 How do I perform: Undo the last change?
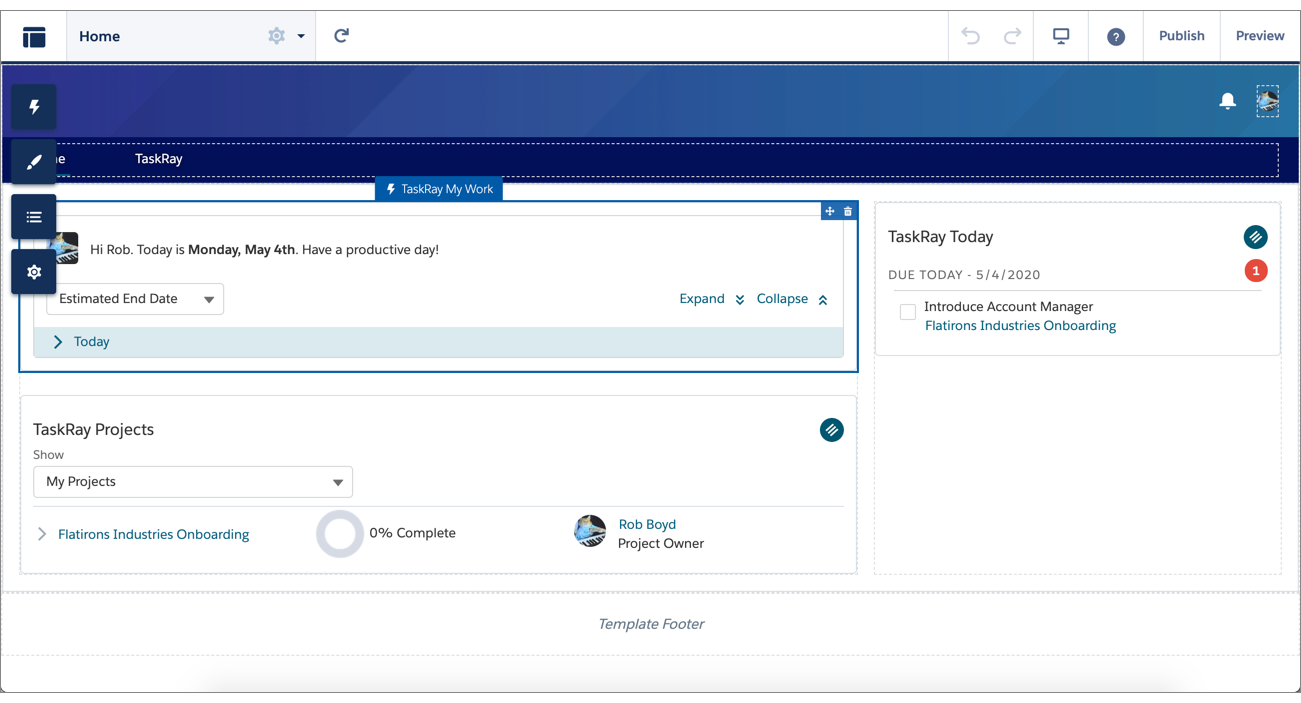click(970, 36)
